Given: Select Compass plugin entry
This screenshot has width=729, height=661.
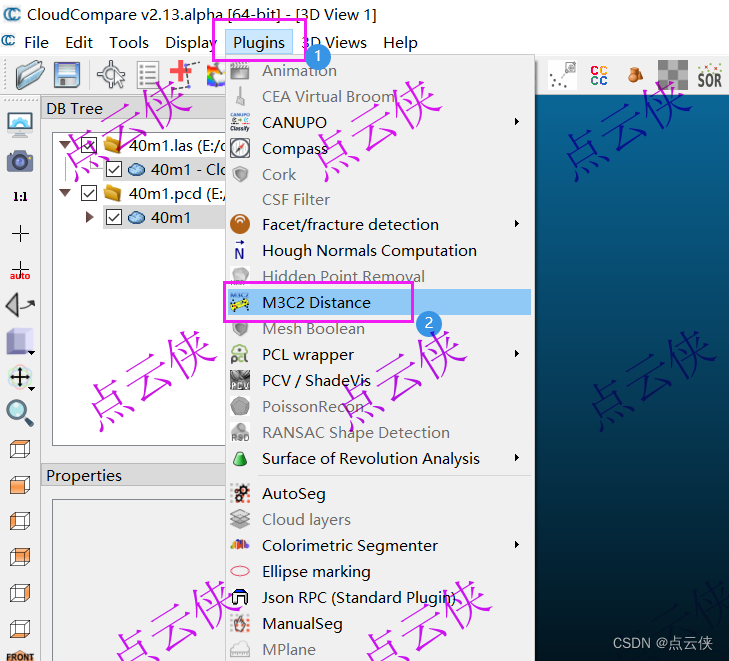Looking at the screenshot, I should point(378,148).
